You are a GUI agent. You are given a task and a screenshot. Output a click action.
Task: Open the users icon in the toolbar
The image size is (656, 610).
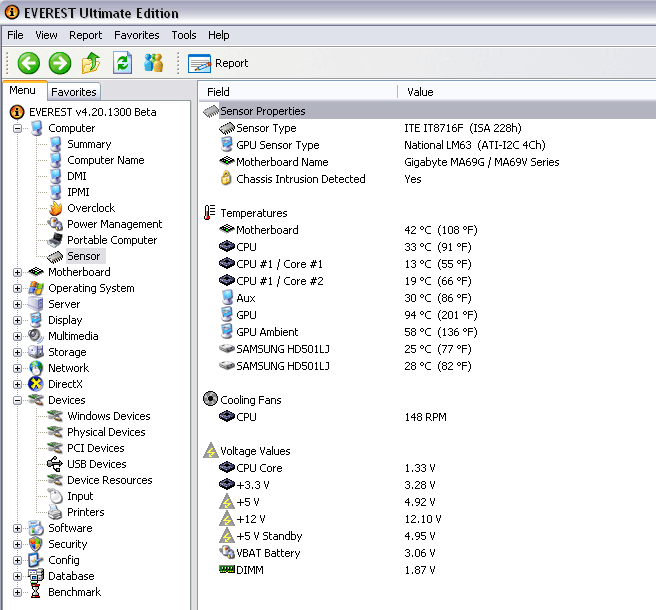pos(153,63)
